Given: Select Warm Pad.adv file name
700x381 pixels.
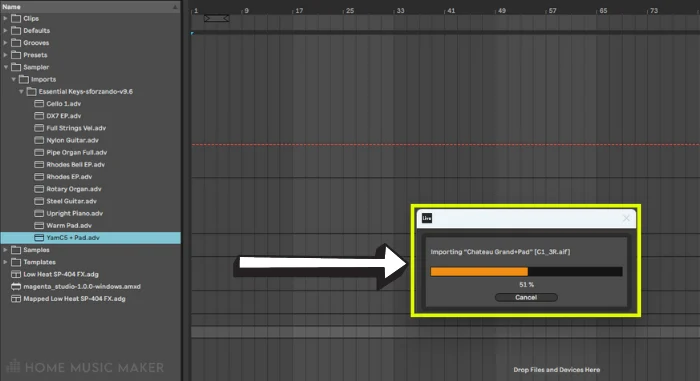Looking at the screenshot, I should coord(69,226).
